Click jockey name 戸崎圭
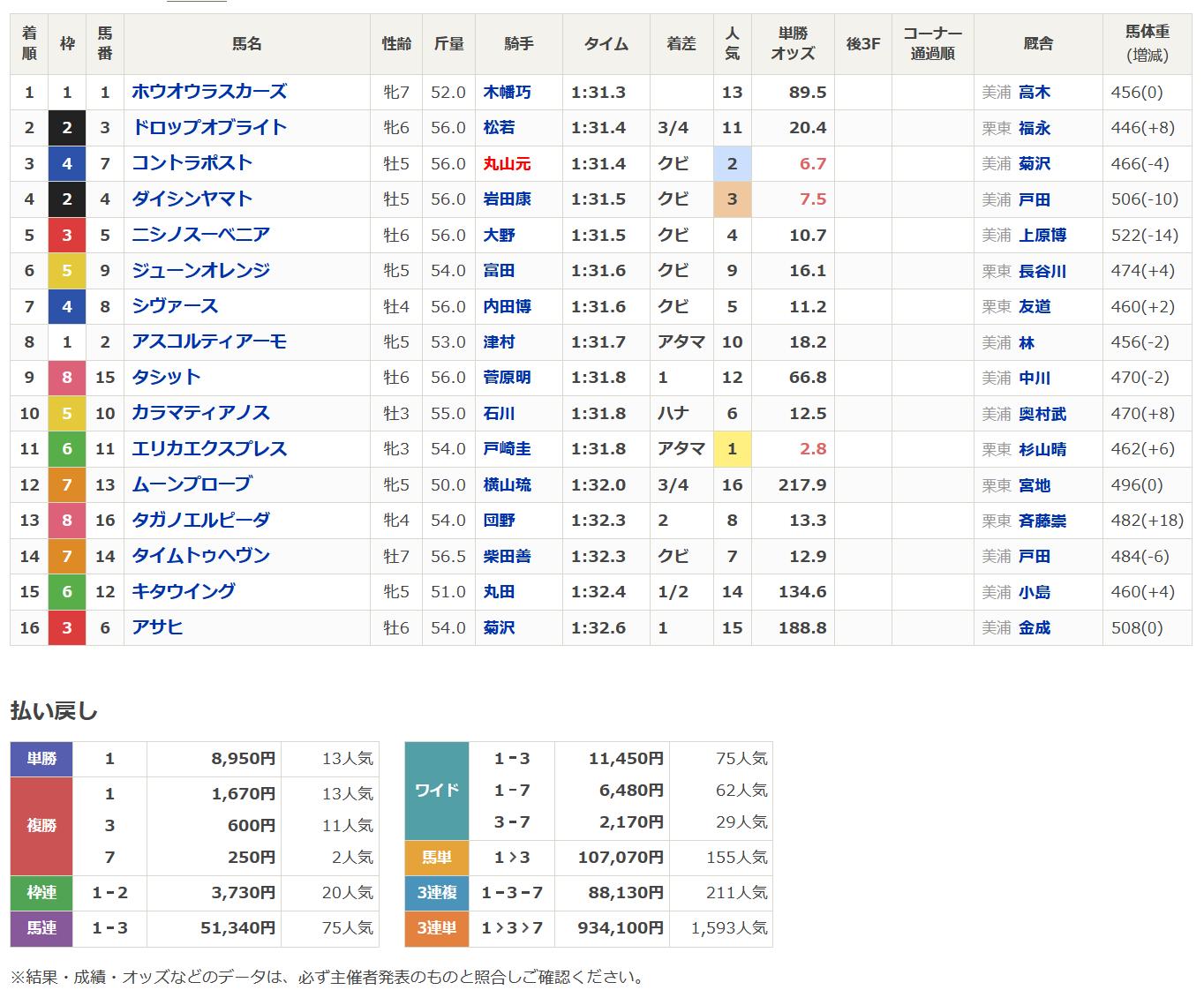1204x990 pixels. [x=507, y=449]
